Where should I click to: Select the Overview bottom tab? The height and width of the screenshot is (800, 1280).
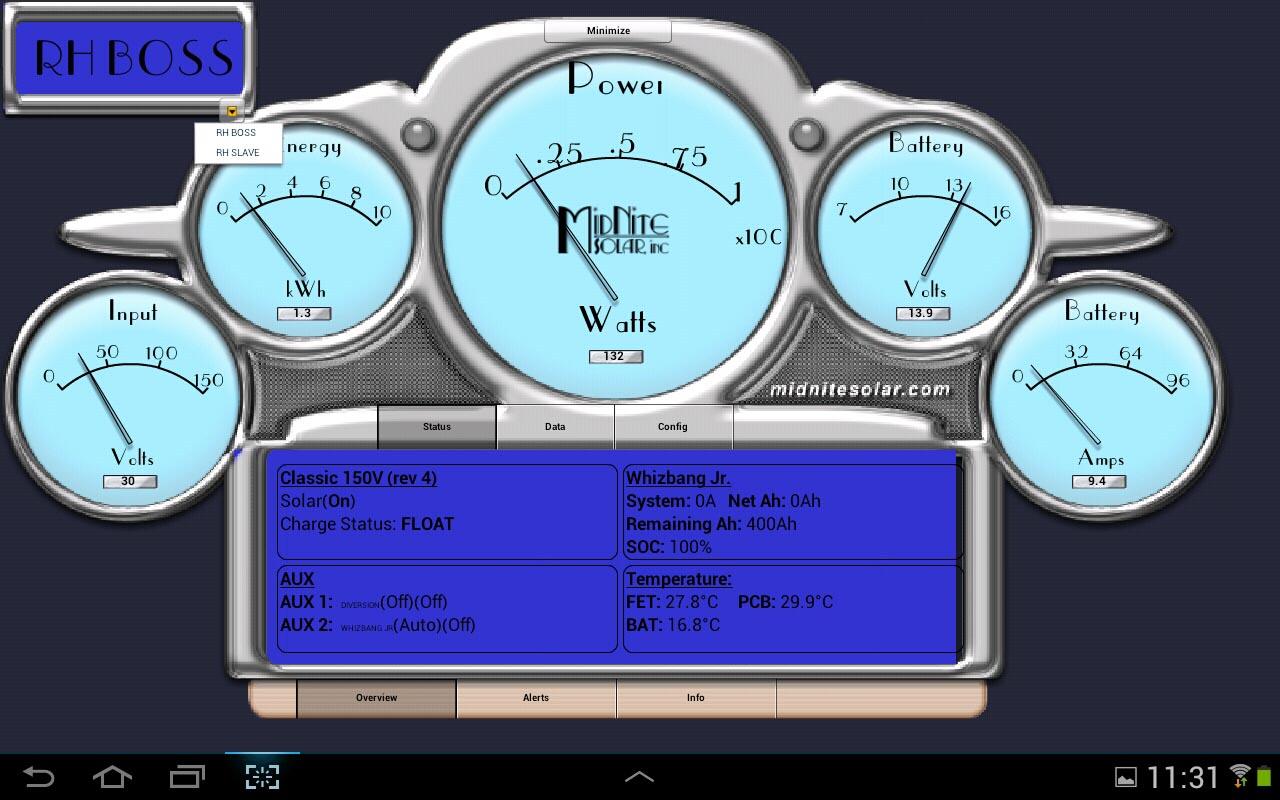(x=377, y=698)
